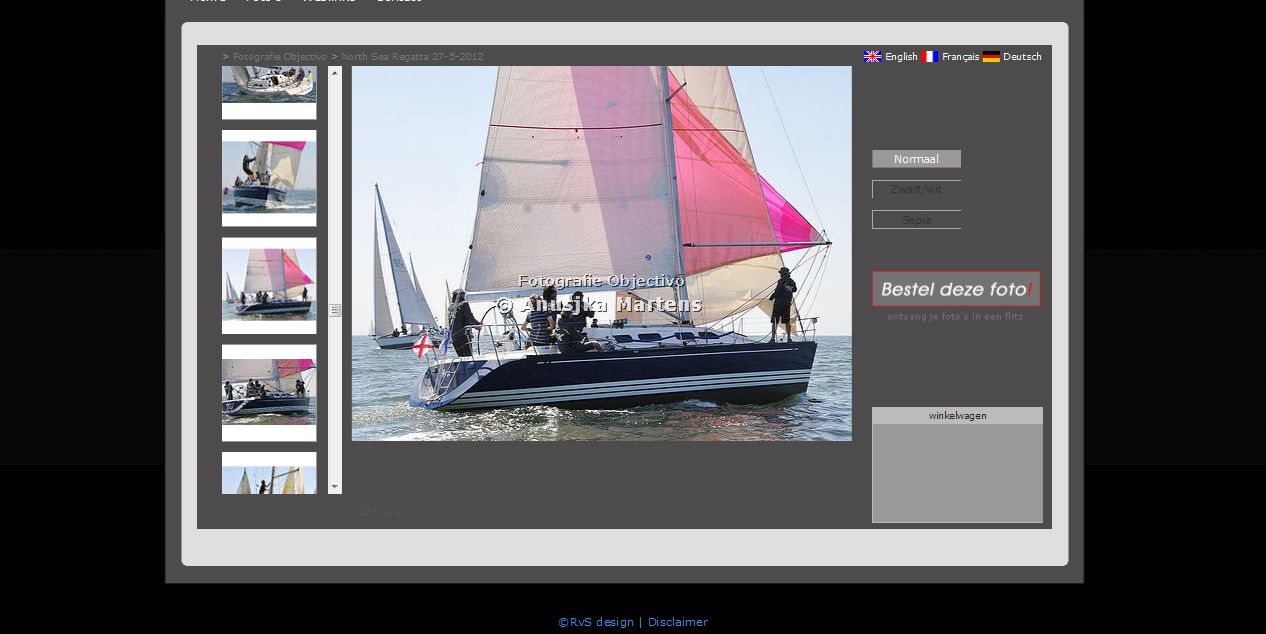Open the North Sea Regatta 27-5-2012 breadcrumb

click(412, 57)
